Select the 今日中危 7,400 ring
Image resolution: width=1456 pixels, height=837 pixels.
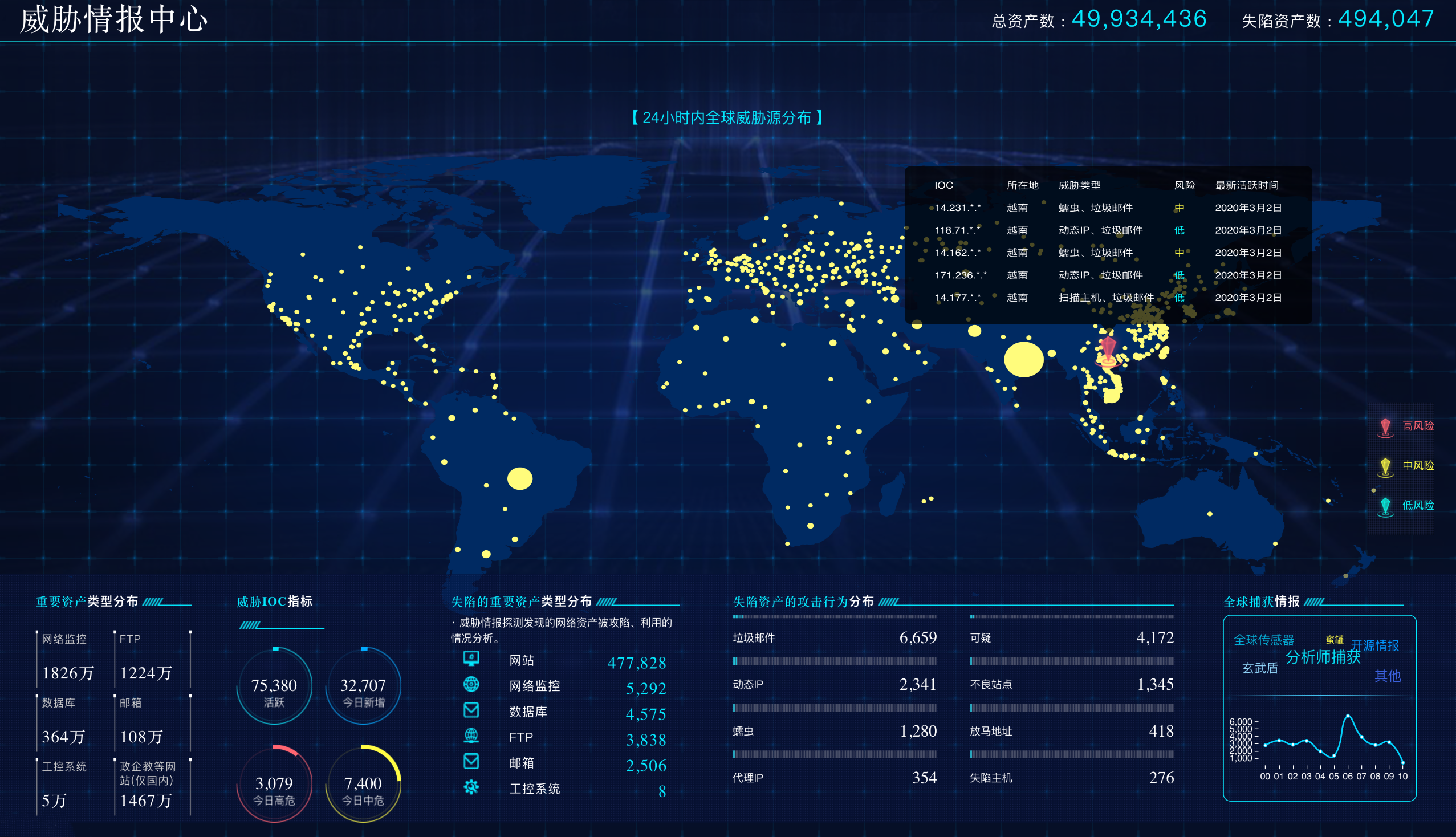[363, 783]
